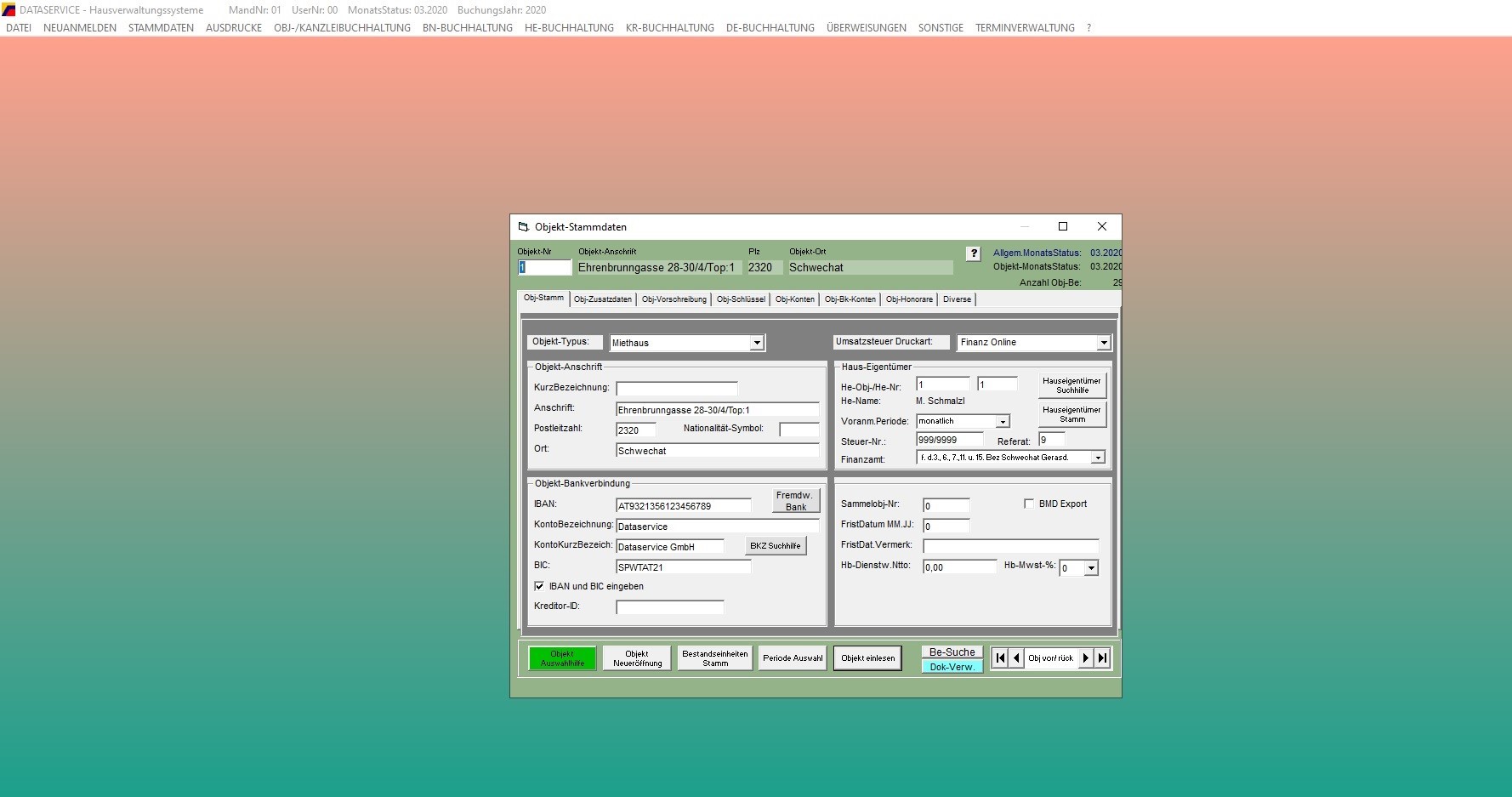Switch to the Obj-Konten tab
1512x797 pixels.
point(794,299)
